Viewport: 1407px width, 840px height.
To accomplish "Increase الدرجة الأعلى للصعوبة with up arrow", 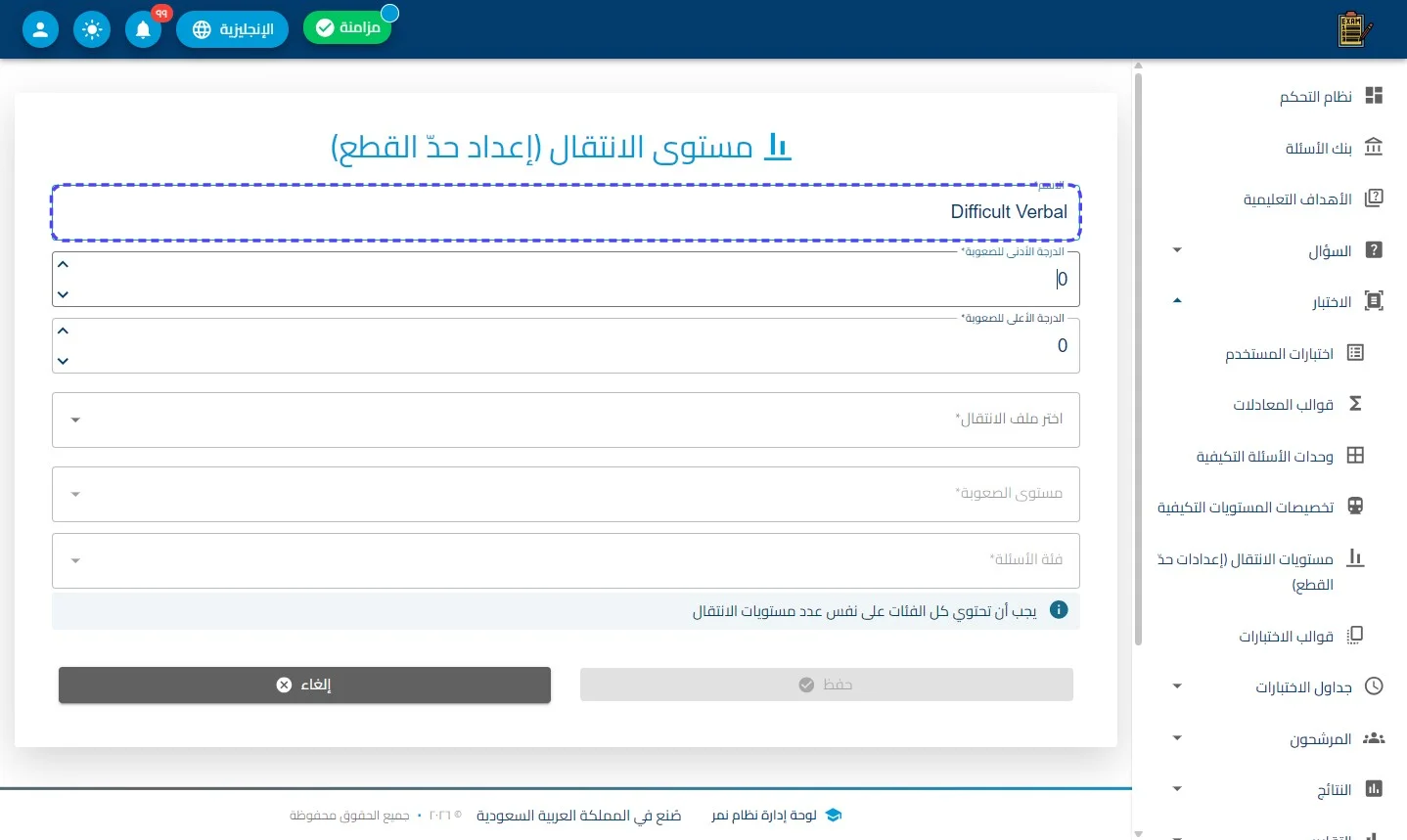I will (63, 331).
